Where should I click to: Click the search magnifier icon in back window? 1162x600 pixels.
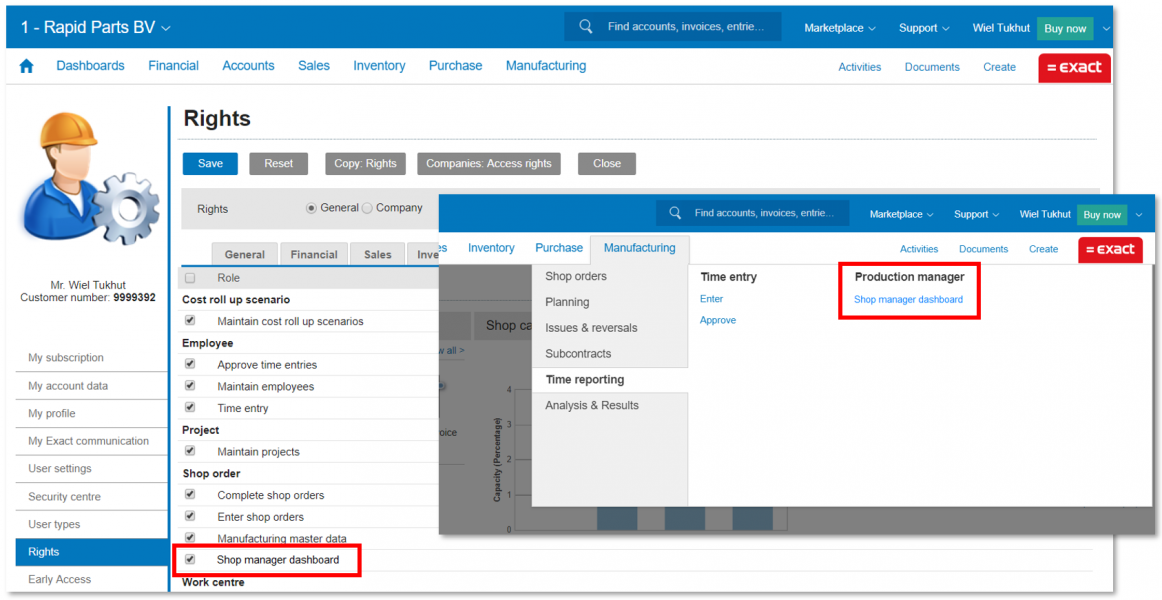(x=586, y=27)
